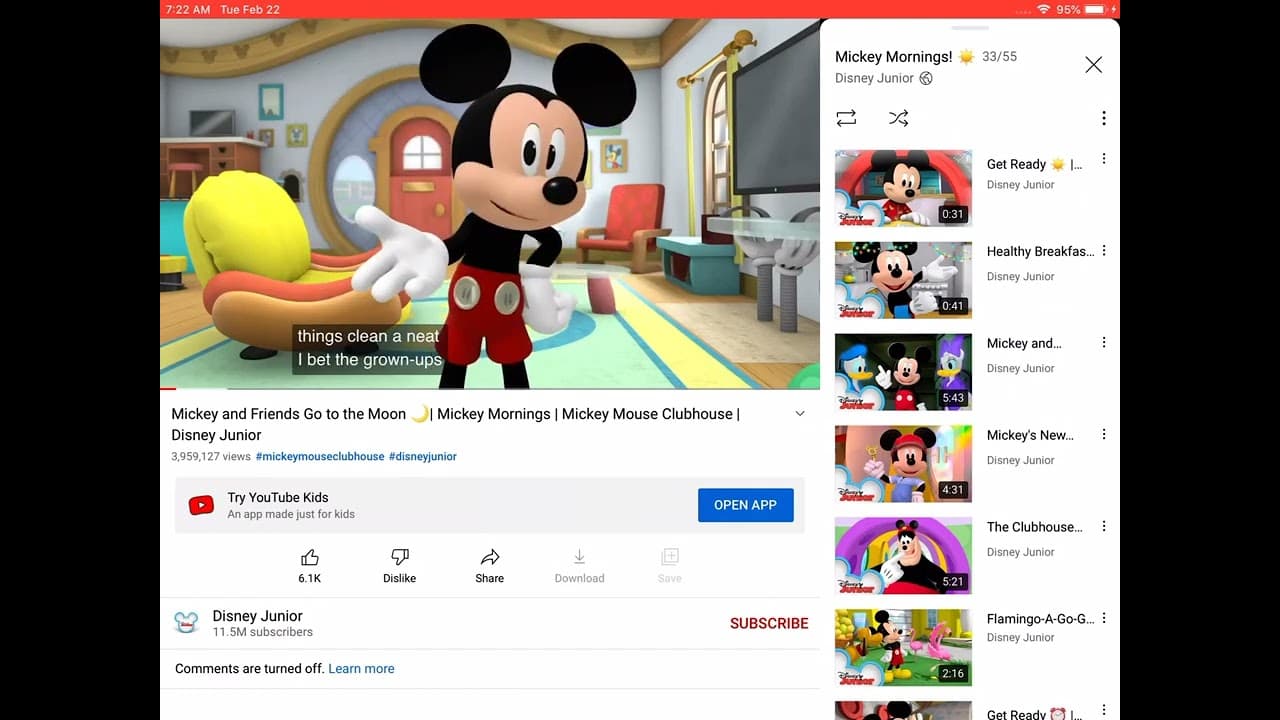The height and width of the screenshot is (720, 1280).
Task: Click the video title text
Action: tap(456, 424)
